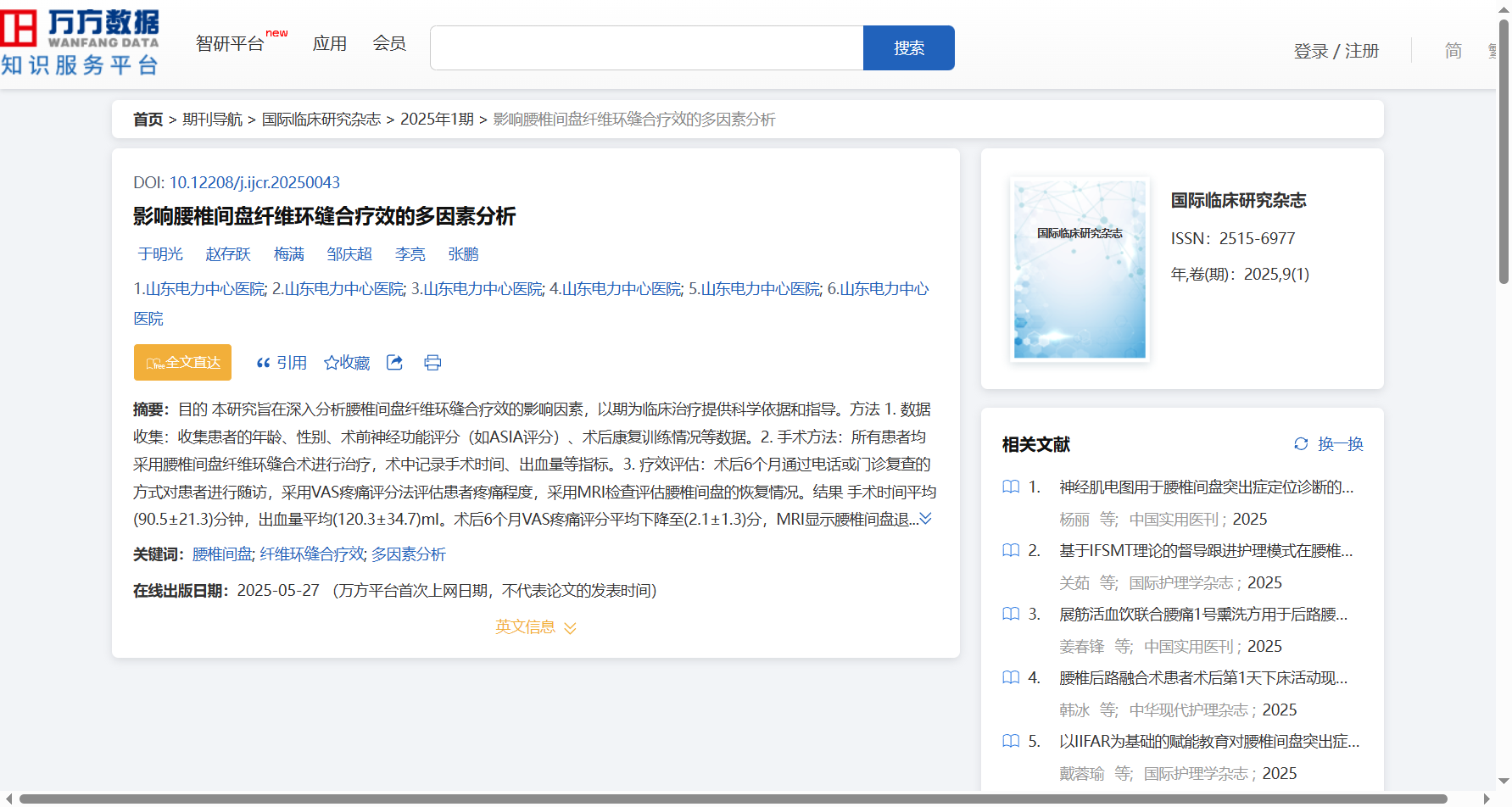Viewport: 1512px width, 807px height.
Task: Click vertical scrollbar down arrow
Action: [x=1504, y=782]
